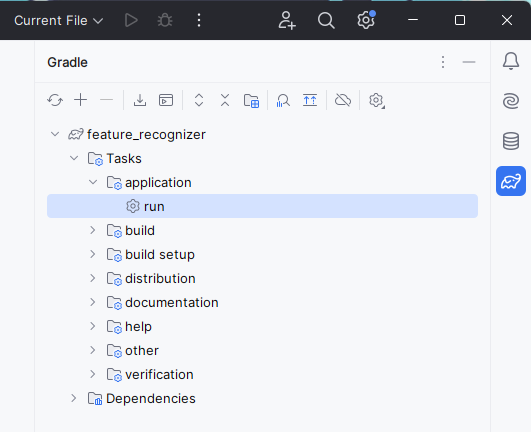This screenshot has height=432, width=531.
Task: Open Gradle panel options three-dot menu
Action: 443,62
